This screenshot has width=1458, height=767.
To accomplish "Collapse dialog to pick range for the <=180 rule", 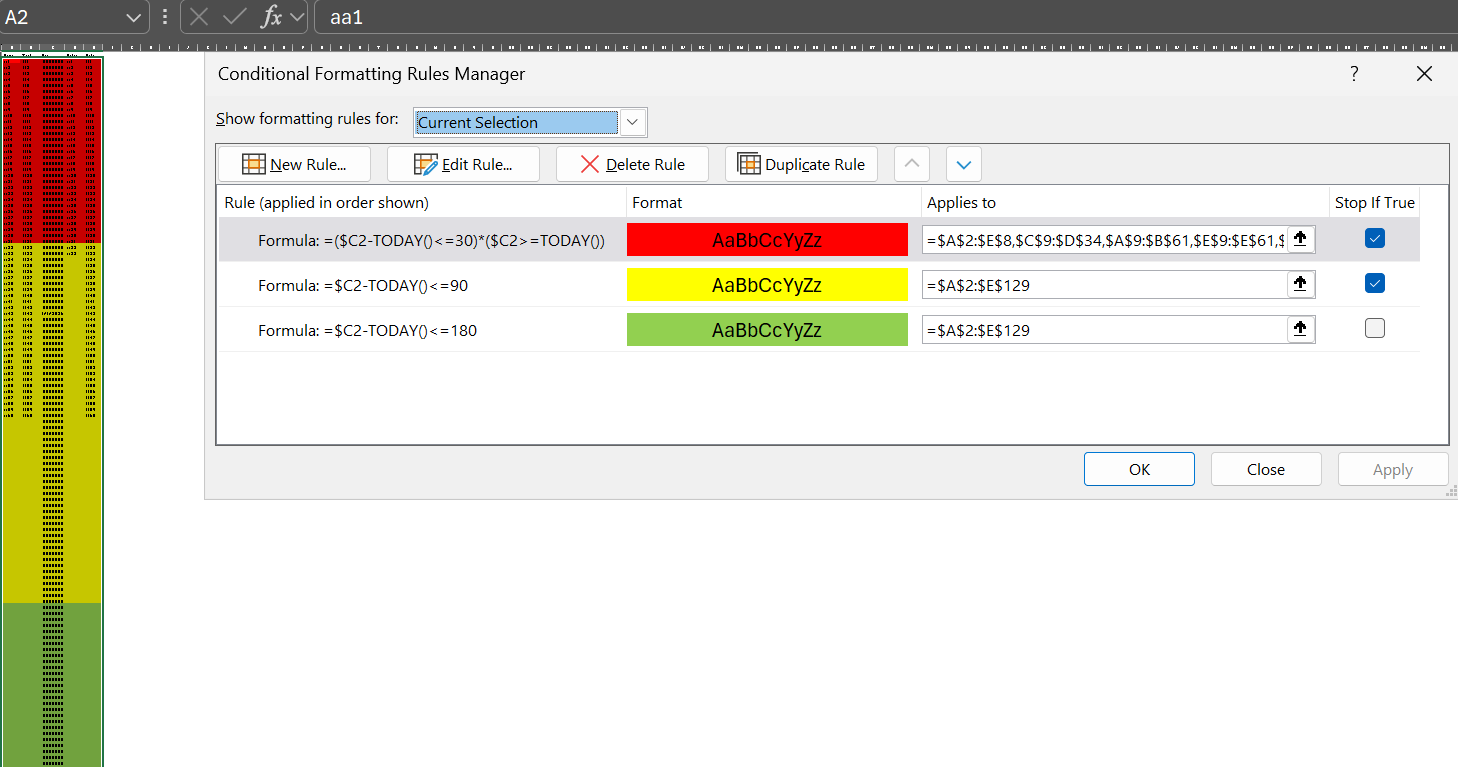I will (1300, 330).
